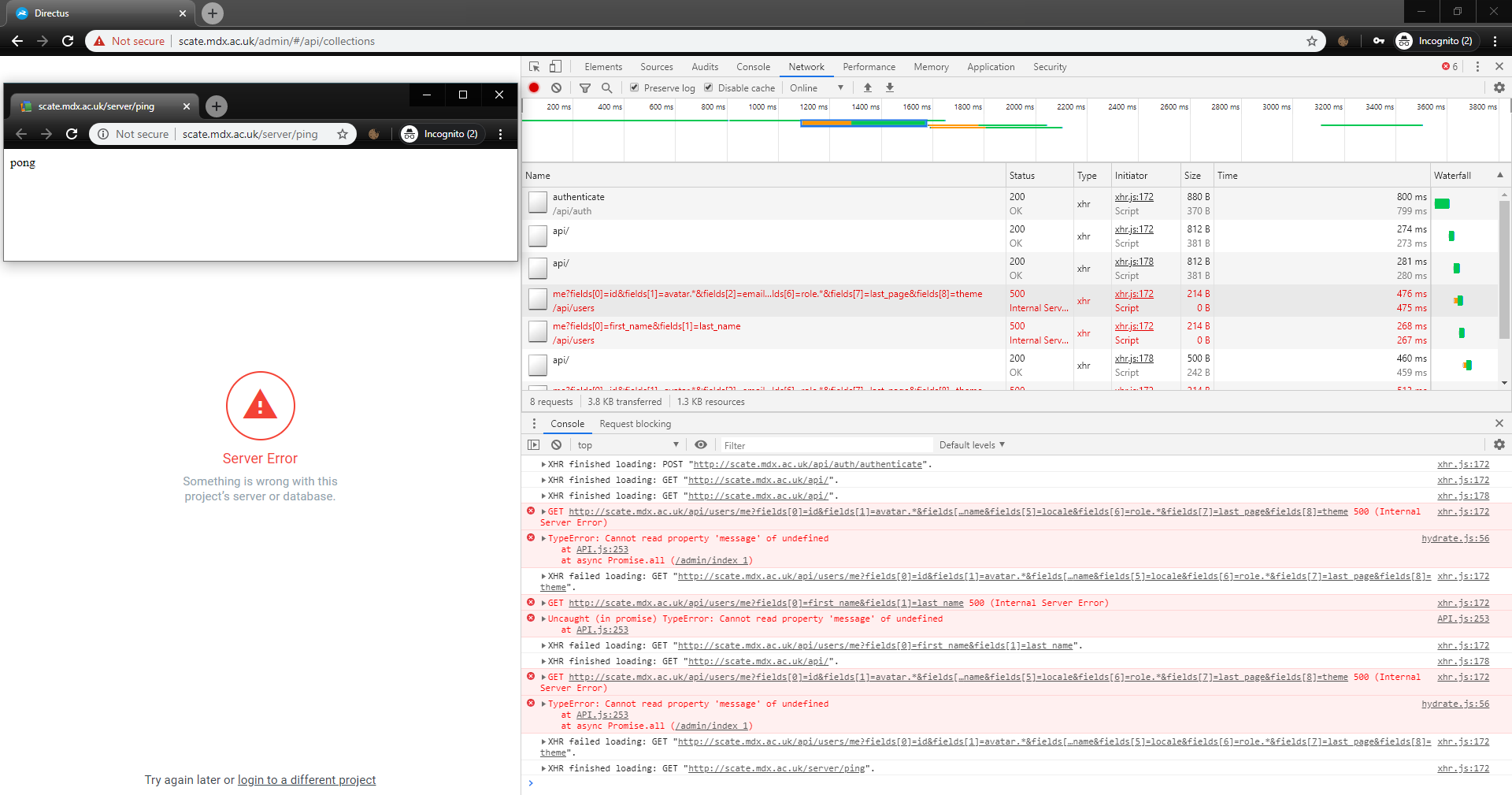The width and height of the screenshot is (1512, 795).
Task: Disable the Preserve log checkbox
Action: pyautogui.click(x=634, y=87)
